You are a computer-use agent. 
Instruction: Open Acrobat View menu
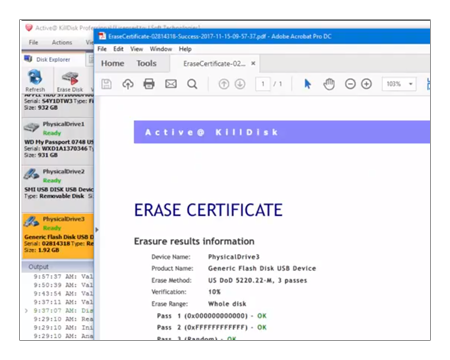(137, 49)
